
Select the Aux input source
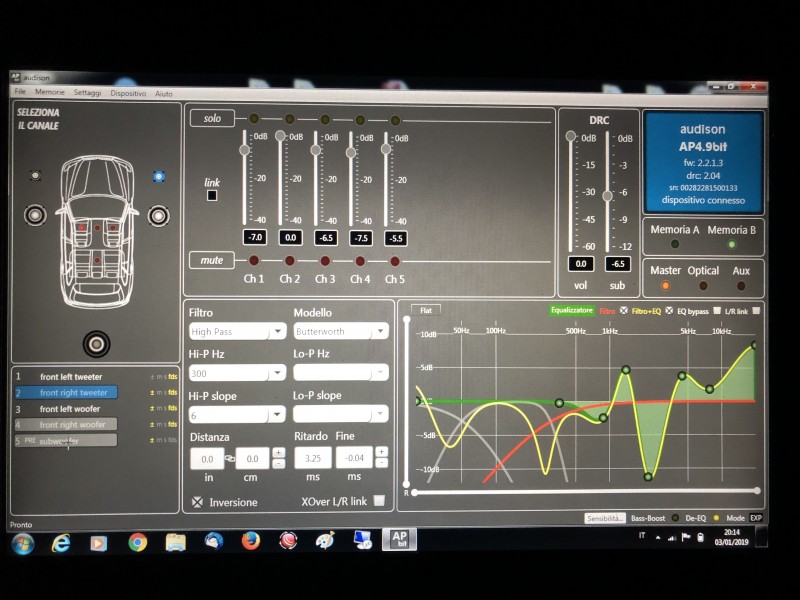pyautogui.click(x=741, y=286)
